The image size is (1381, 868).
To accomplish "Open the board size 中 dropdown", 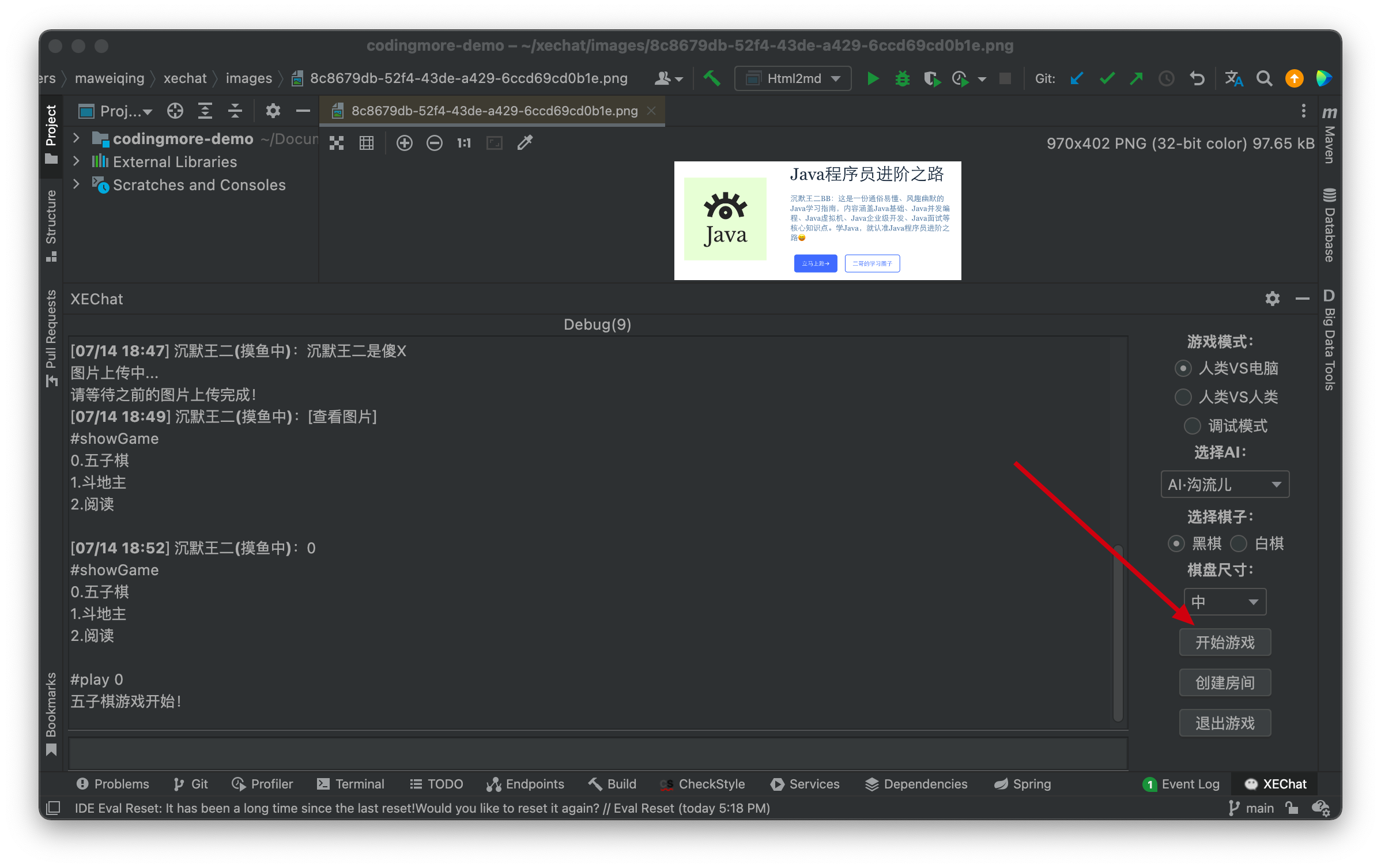I will [1224, 602].
